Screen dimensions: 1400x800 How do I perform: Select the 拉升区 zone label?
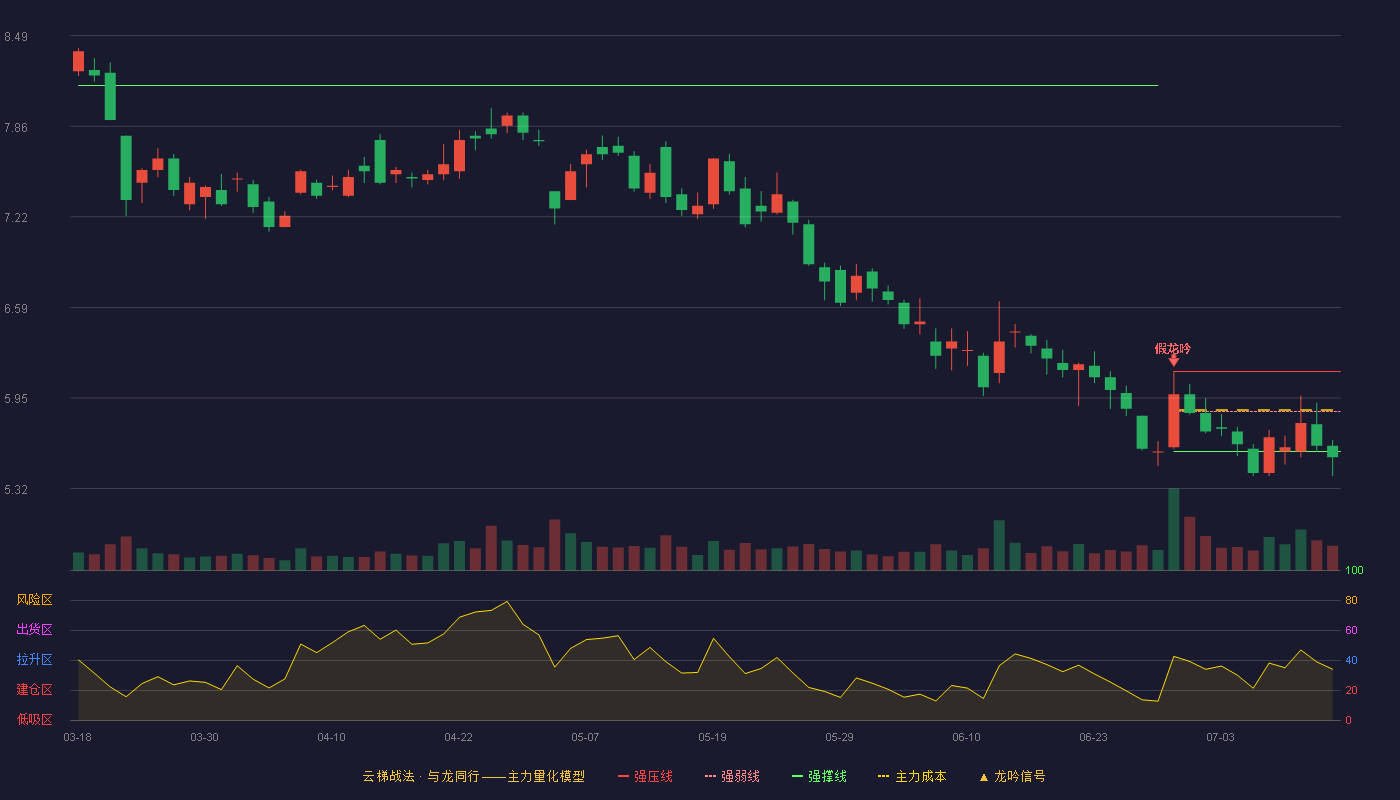point(34,660)
